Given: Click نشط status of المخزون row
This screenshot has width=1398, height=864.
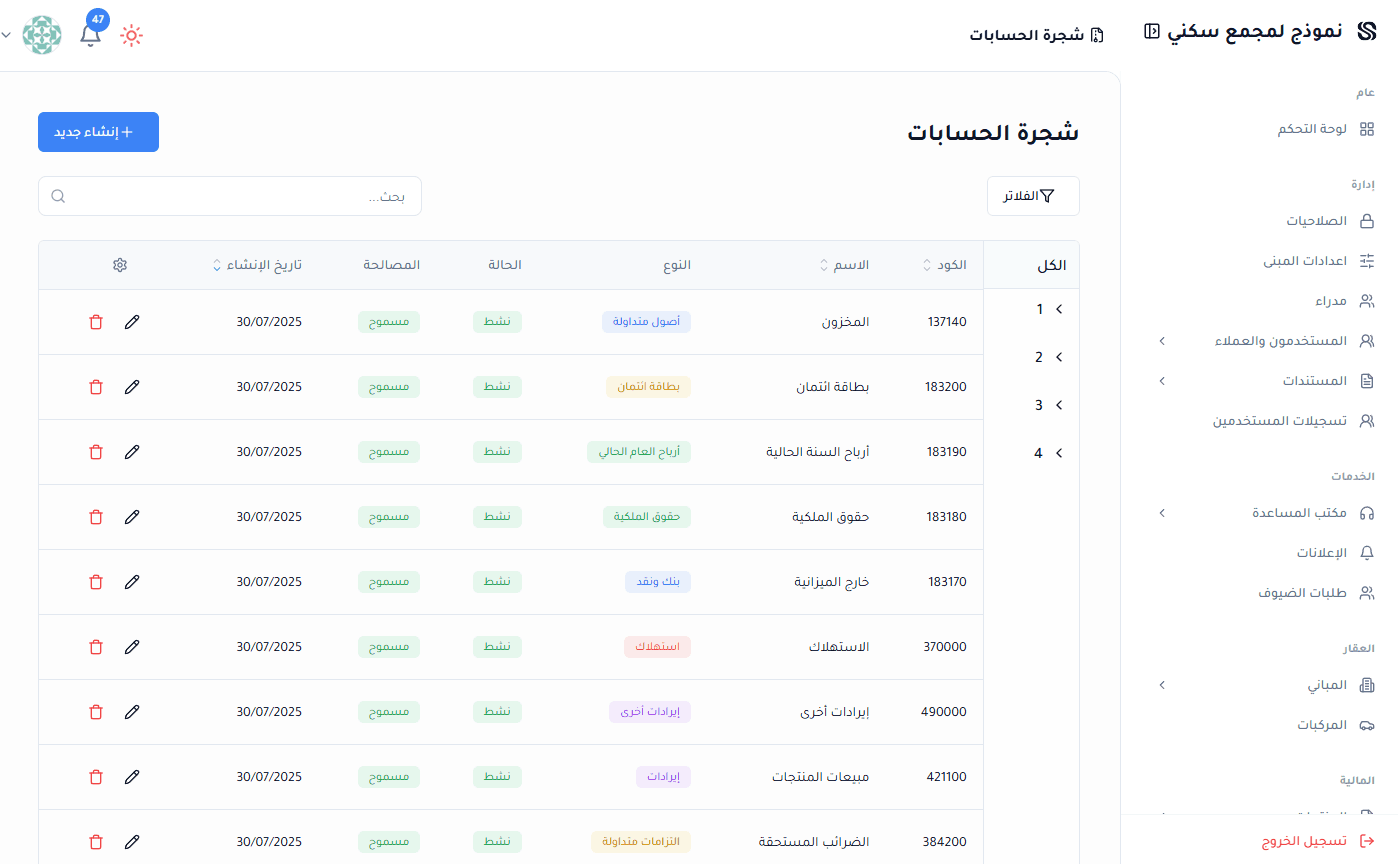Looking at the screenshot, I should coord(498,322).
